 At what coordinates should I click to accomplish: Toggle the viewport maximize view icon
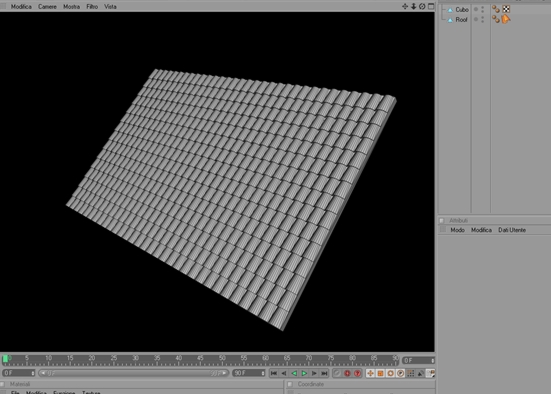point(431,6)
